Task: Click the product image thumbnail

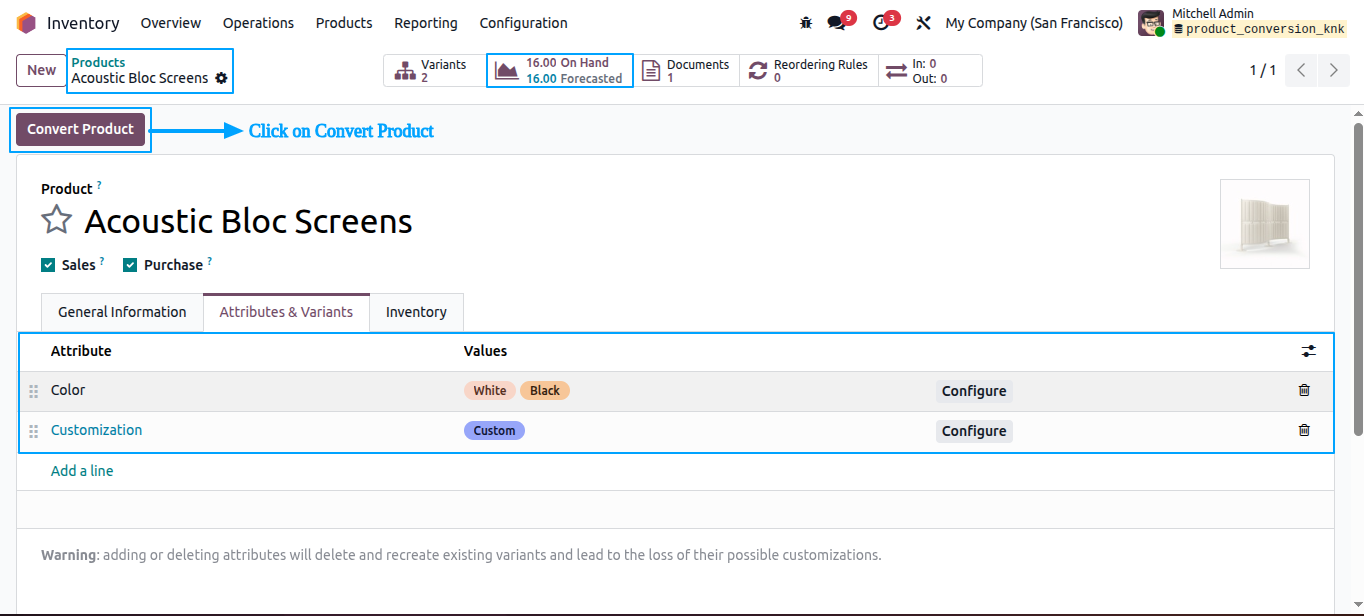Action: click(x=1265, y=224)
